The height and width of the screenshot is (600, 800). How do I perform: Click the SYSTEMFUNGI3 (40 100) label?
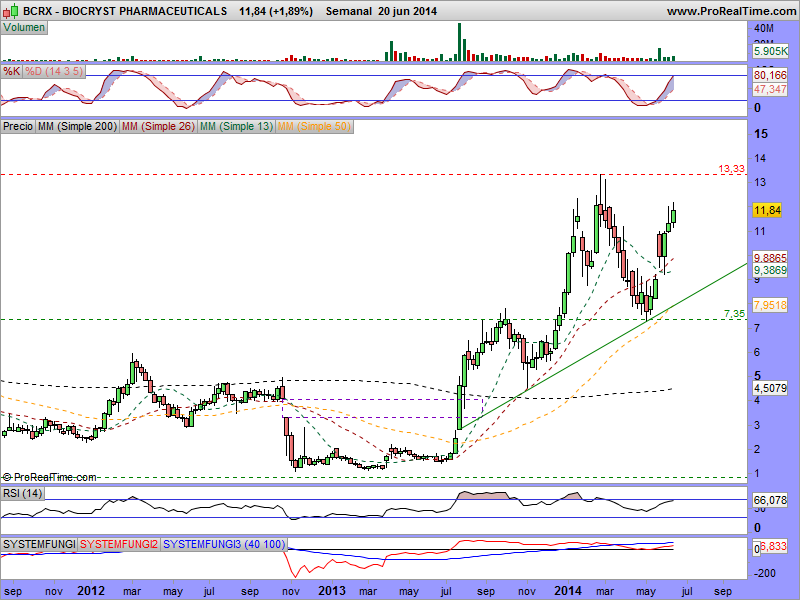(224, 544)
